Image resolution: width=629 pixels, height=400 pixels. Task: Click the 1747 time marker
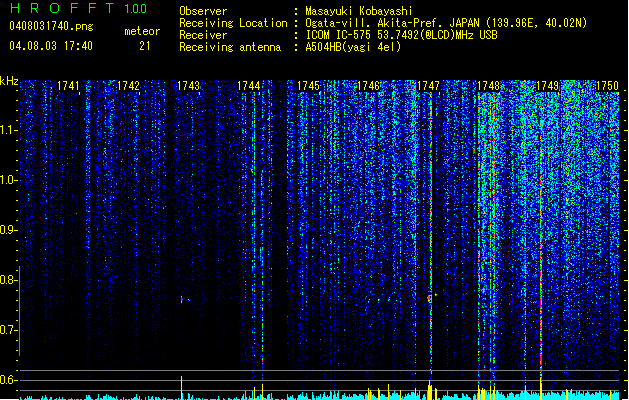point(428,86)
